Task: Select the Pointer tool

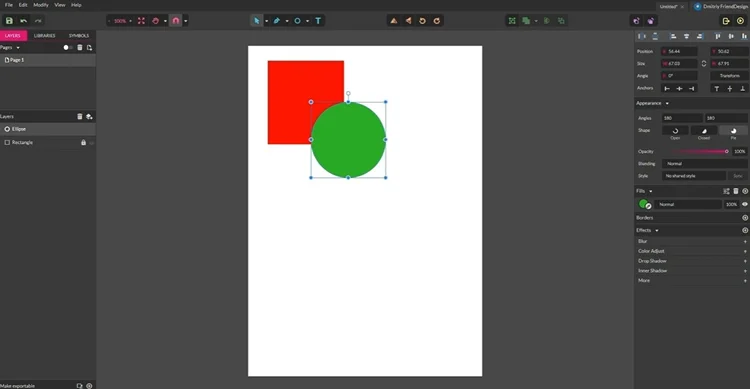Action: [256, 21]
